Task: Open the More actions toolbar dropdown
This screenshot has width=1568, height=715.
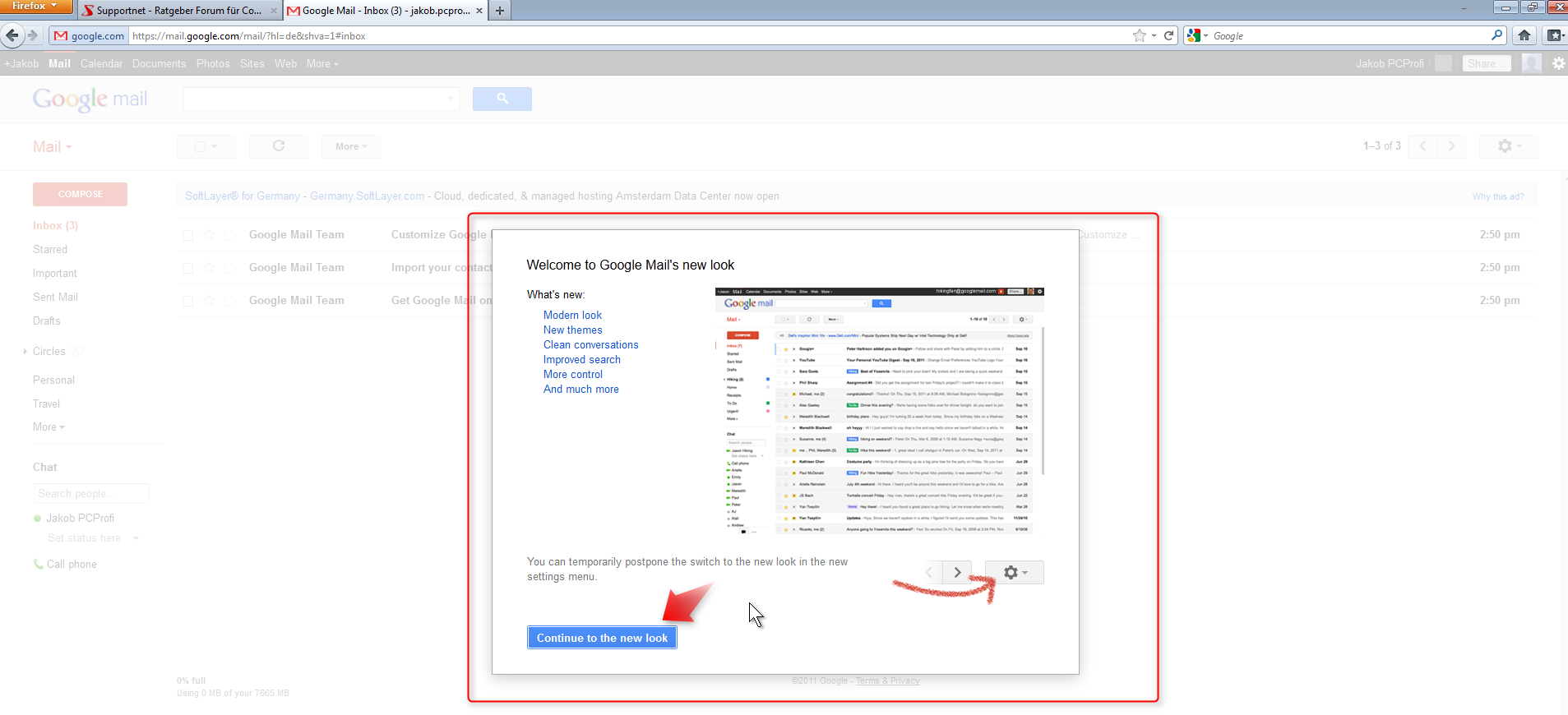Action: pos(351,146)
